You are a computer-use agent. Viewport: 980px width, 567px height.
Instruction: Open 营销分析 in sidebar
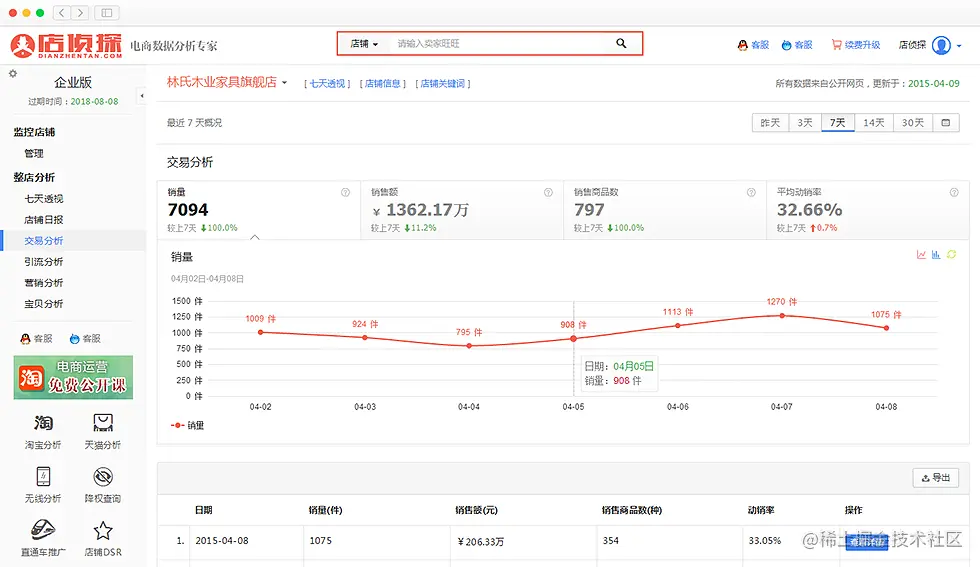point(44,283)
